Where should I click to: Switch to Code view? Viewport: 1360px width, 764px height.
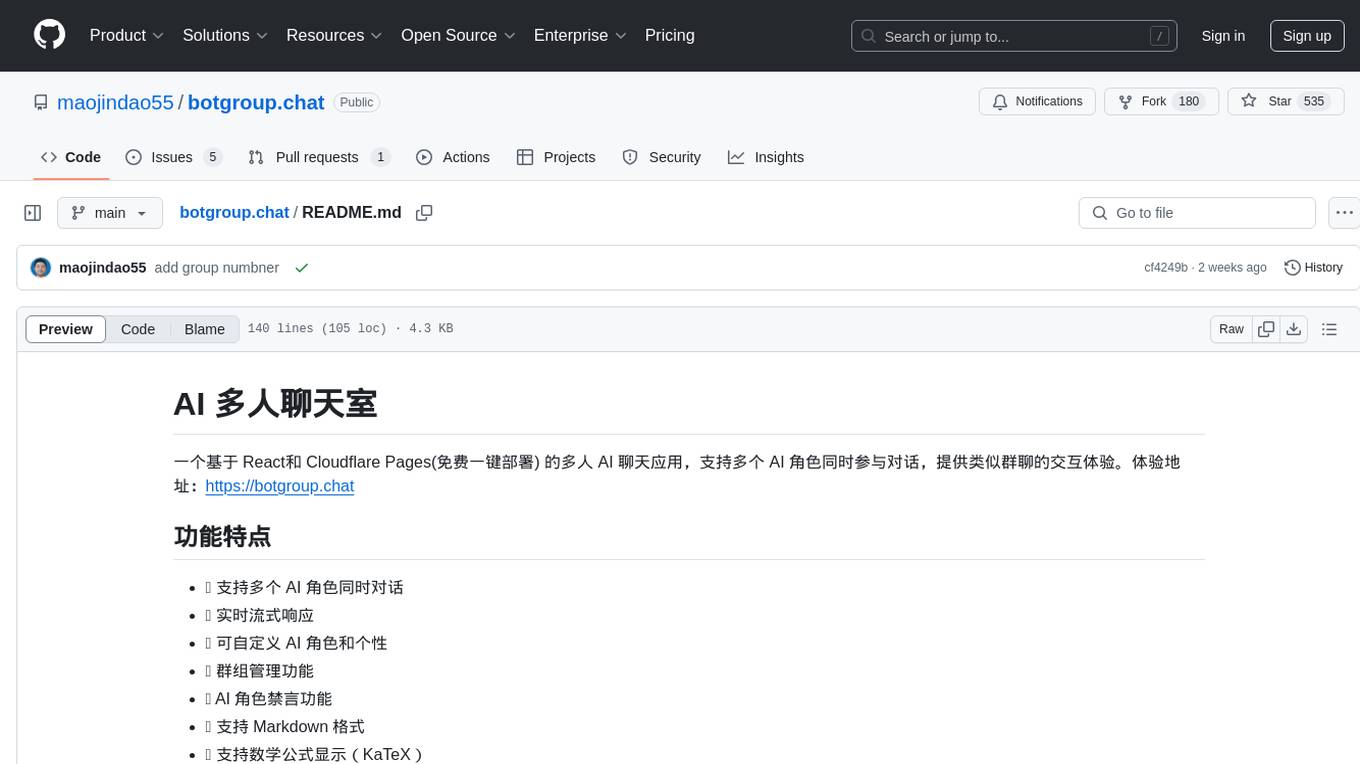(138, 329)
